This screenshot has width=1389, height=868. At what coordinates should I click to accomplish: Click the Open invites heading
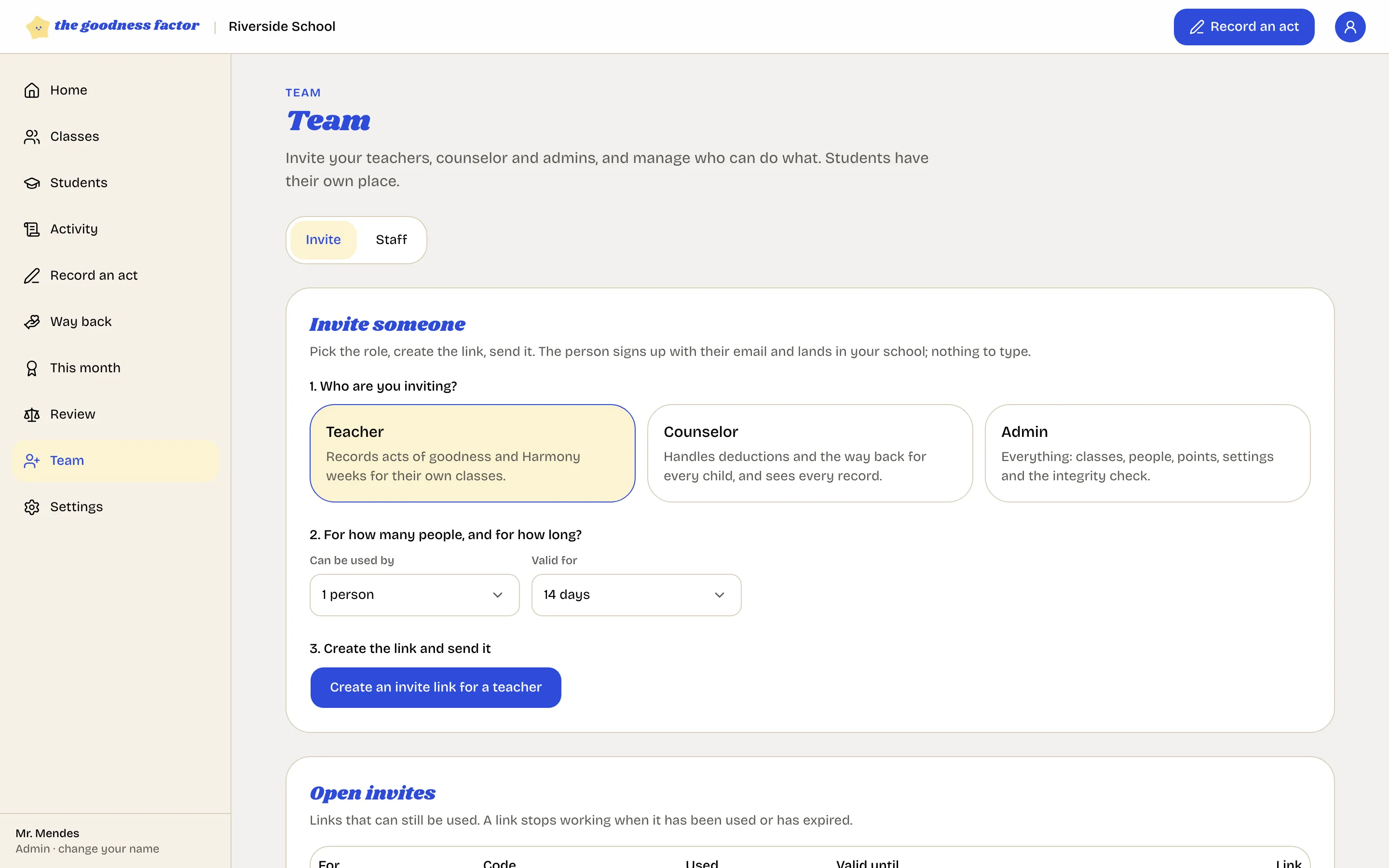click(x=372, y=793)
